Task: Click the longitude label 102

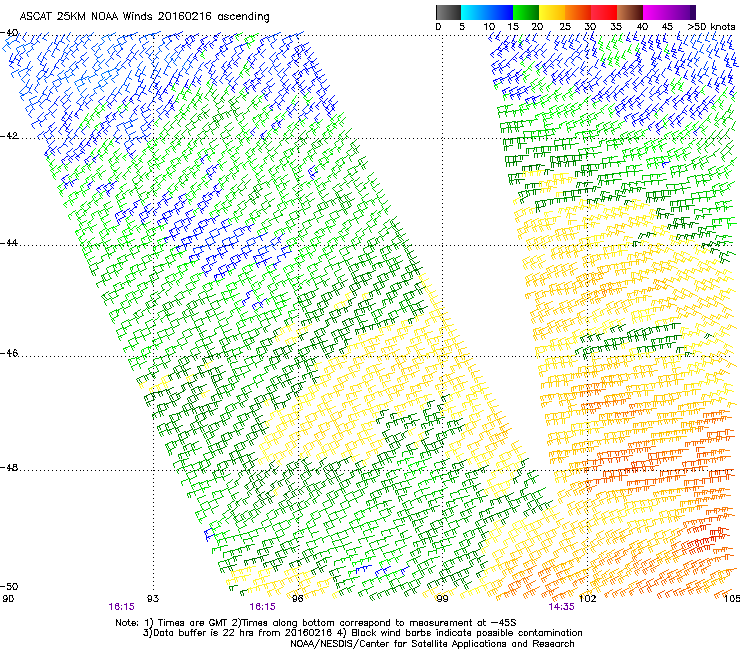Action: click(x=587, y=599)
